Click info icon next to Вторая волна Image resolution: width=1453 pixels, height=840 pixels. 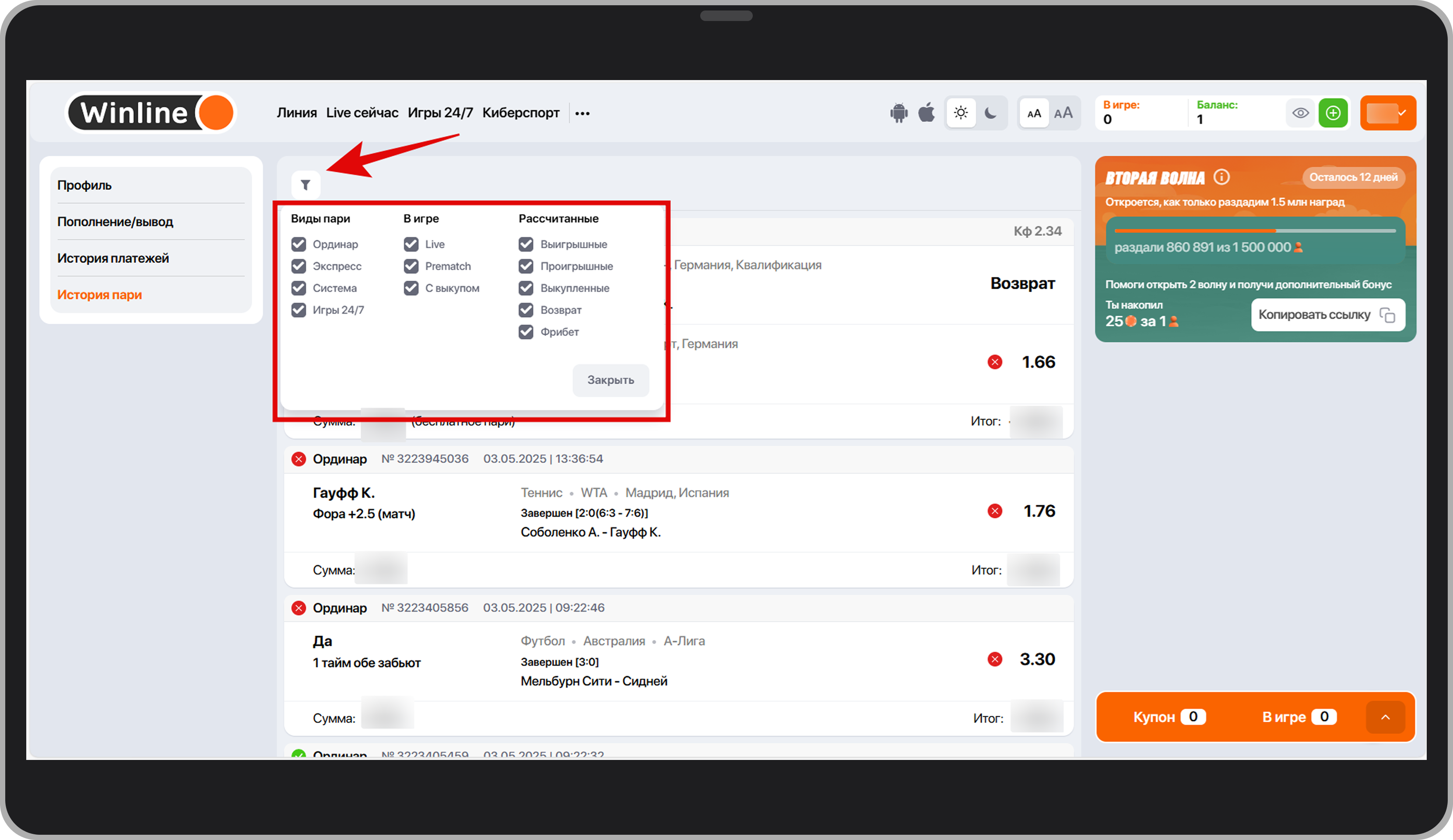click(x=1221, y=177)
